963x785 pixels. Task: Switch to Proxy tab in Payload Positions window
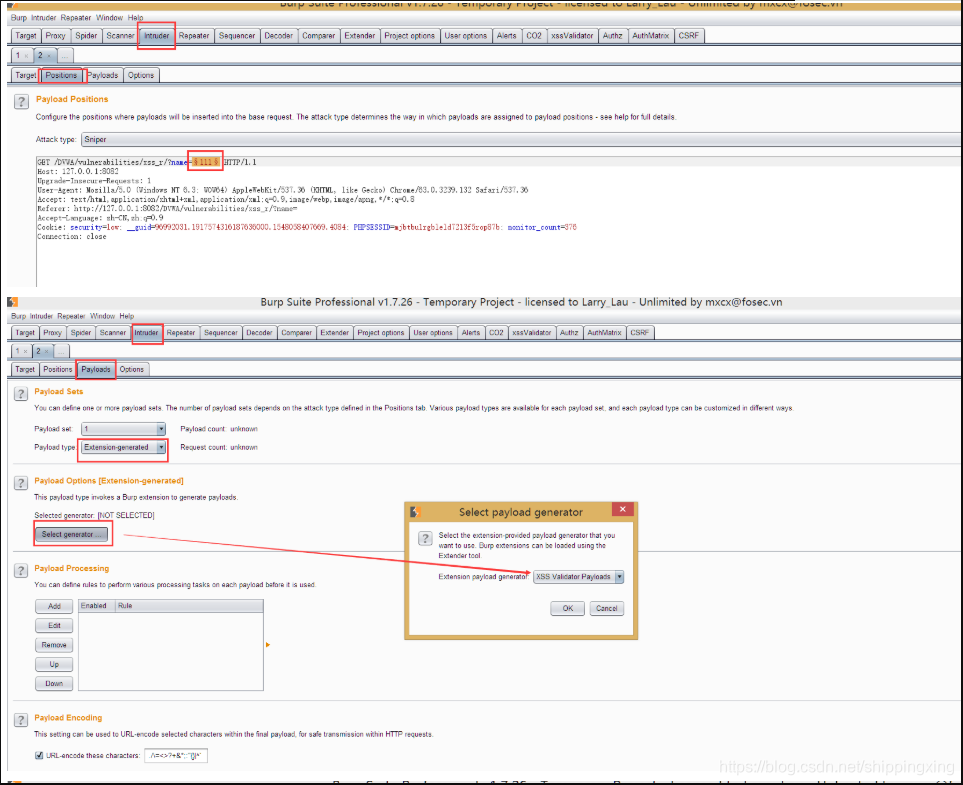pyautogui.click(x=55, y=36)
